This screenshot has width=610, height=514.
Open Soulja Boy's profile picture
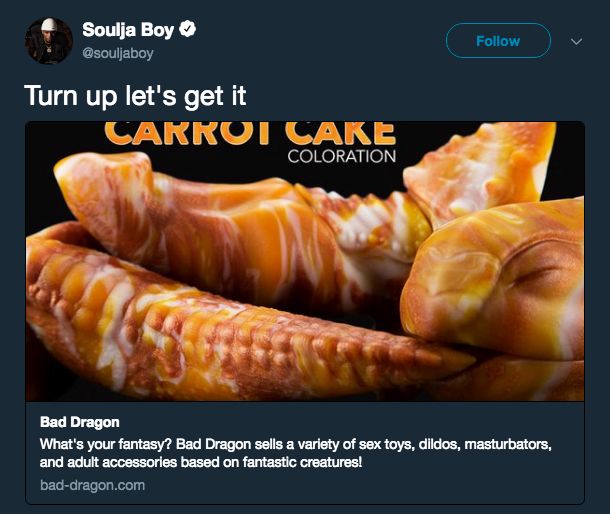pyautogui.click(x=49, y=41)
